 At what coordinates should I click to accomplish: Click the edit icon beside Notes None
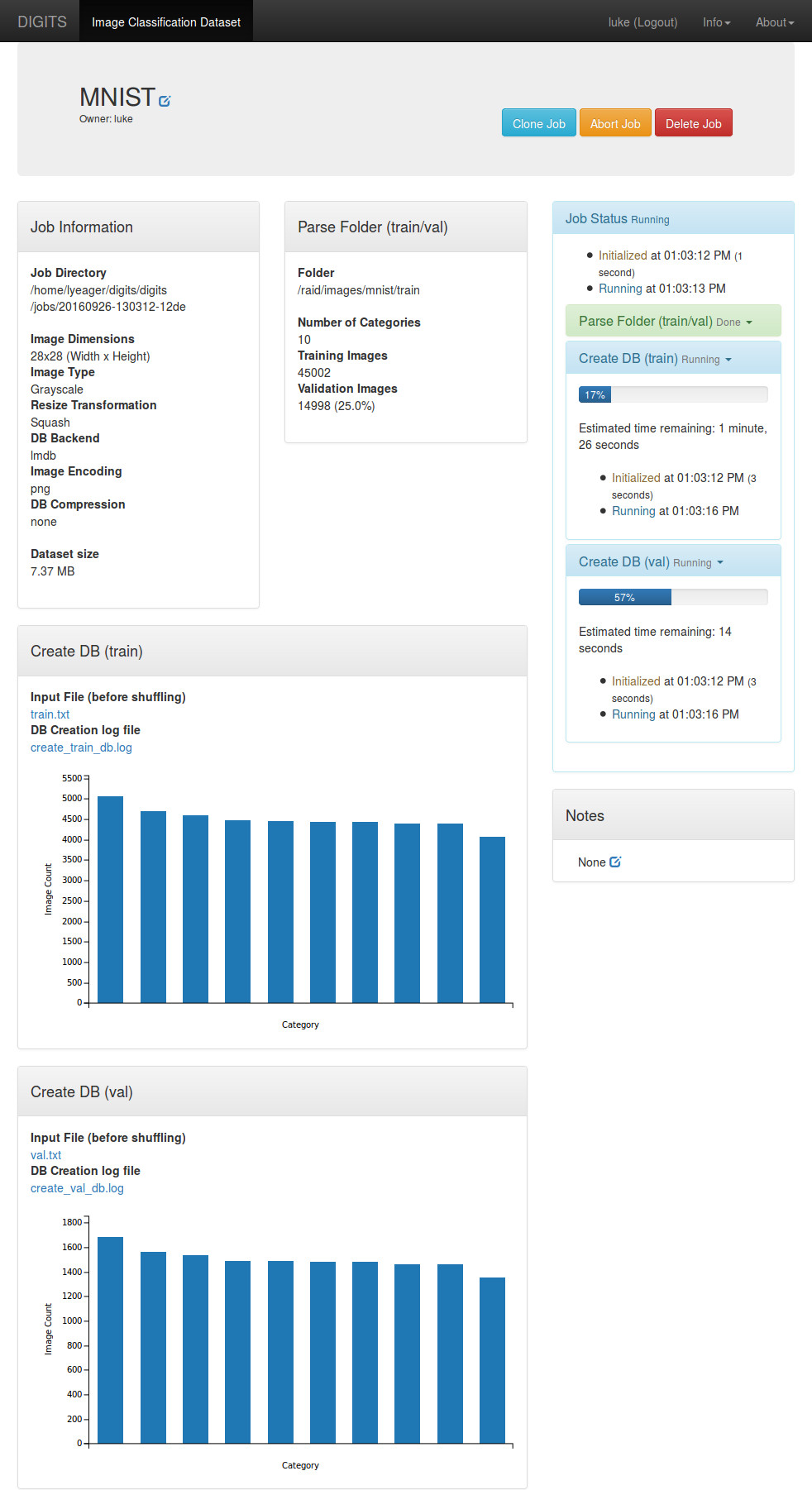click(x=615, y=862)
